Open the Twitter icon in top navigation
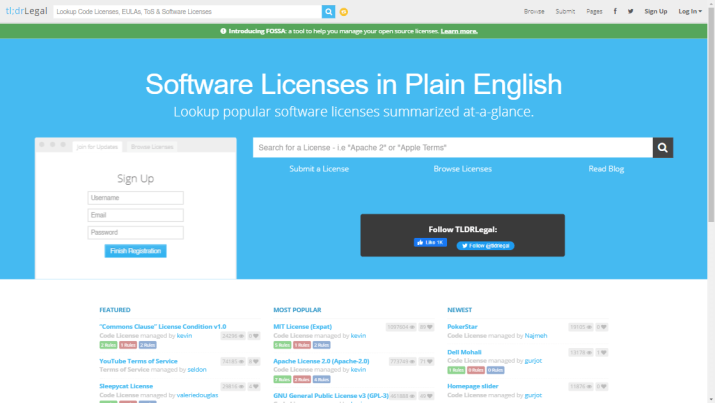Image resolution: width=715 pixels, height=403 pixels. 629,11
